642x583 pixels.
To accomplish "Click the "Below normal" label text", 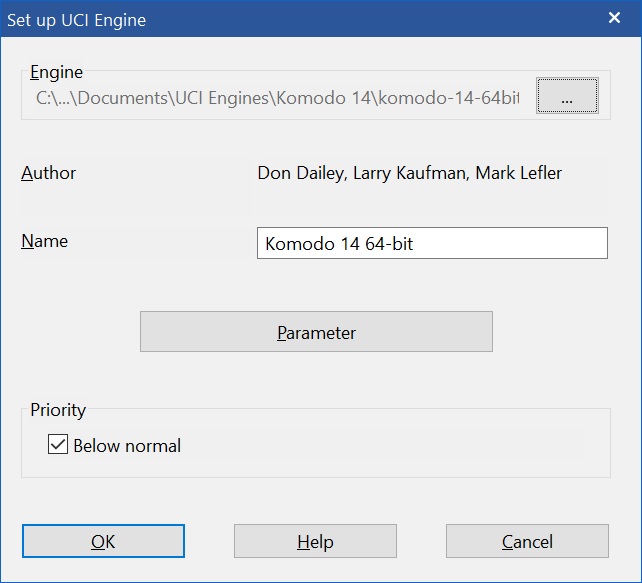I will (x=127, y=446).
